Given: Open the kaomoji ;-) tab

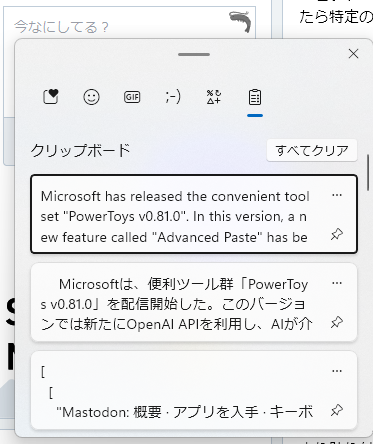Looking at the screenshot, I should [x=173, y=97].
